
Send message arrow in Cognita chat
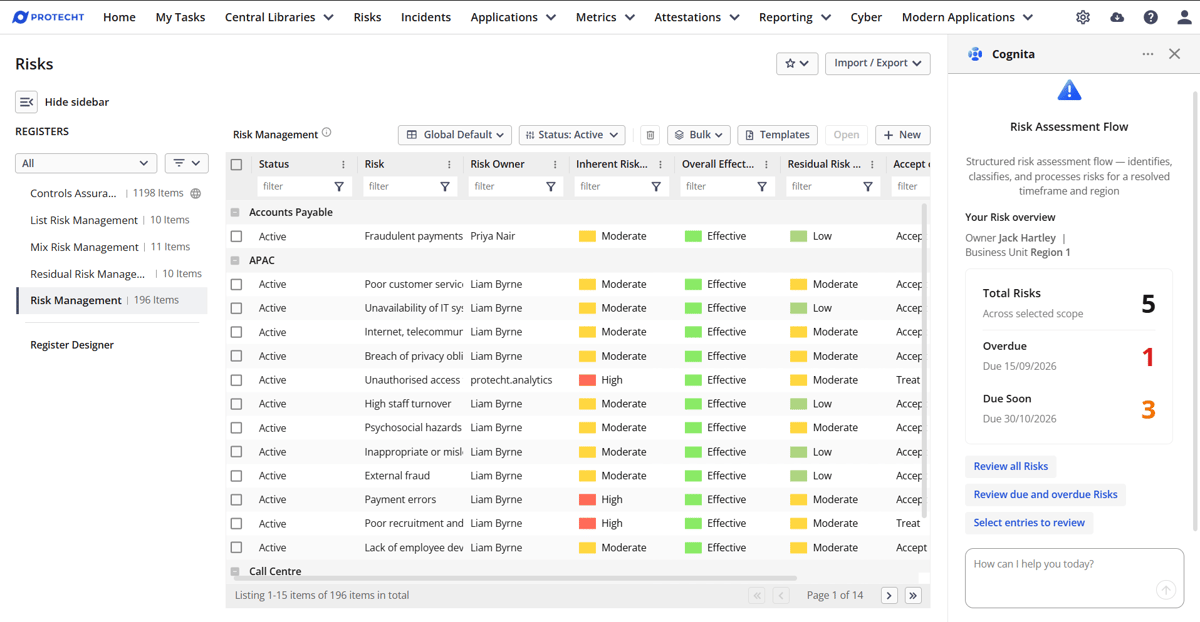point(1166,590)
